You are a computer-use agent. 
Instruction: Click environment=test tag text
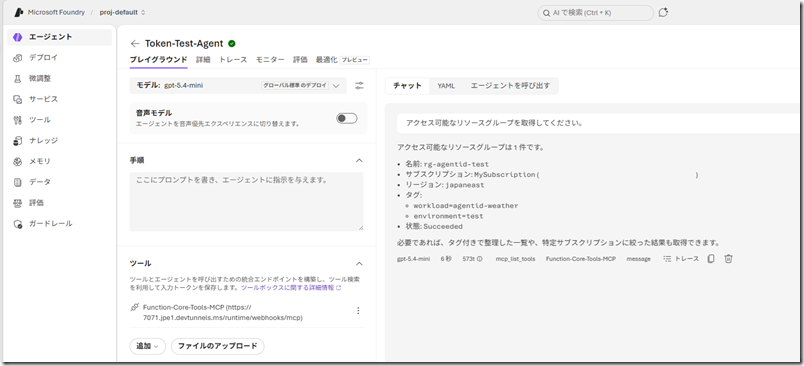tap(448, 216)
